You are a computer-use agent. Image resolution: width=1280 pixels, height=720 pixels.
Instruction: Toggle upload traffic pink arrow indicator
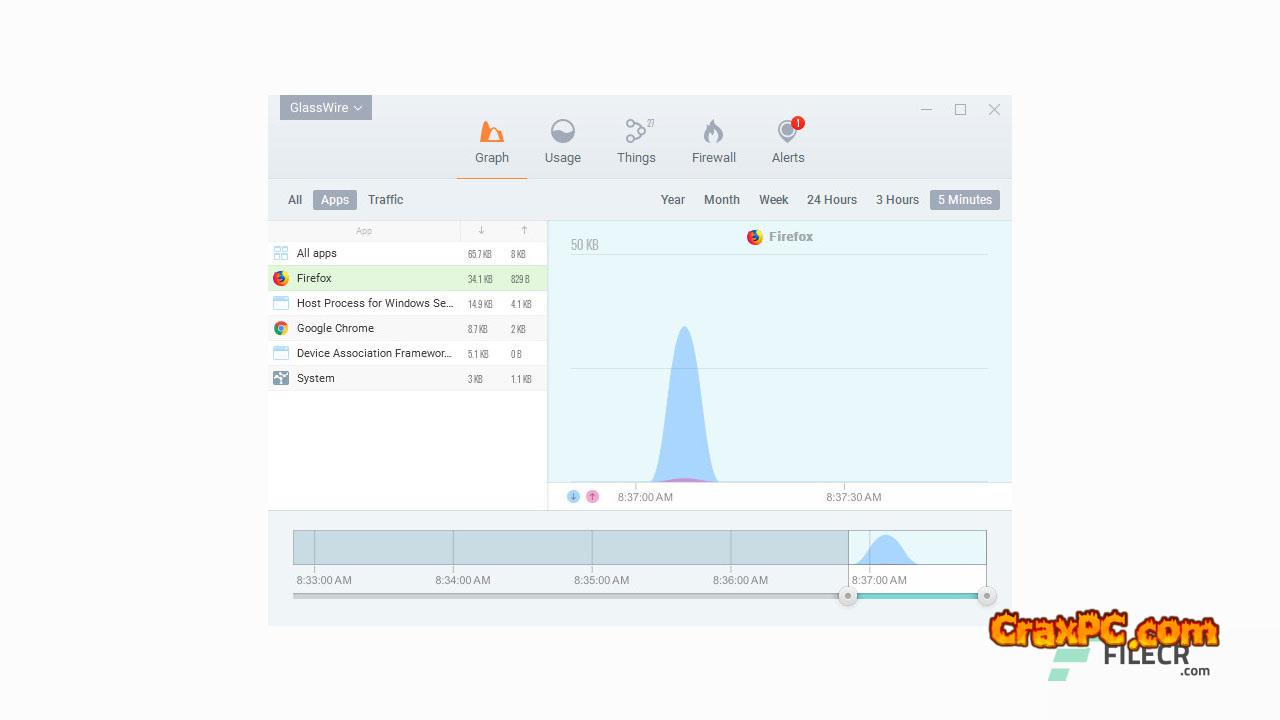pyautogui.click(x=592, y=496)
